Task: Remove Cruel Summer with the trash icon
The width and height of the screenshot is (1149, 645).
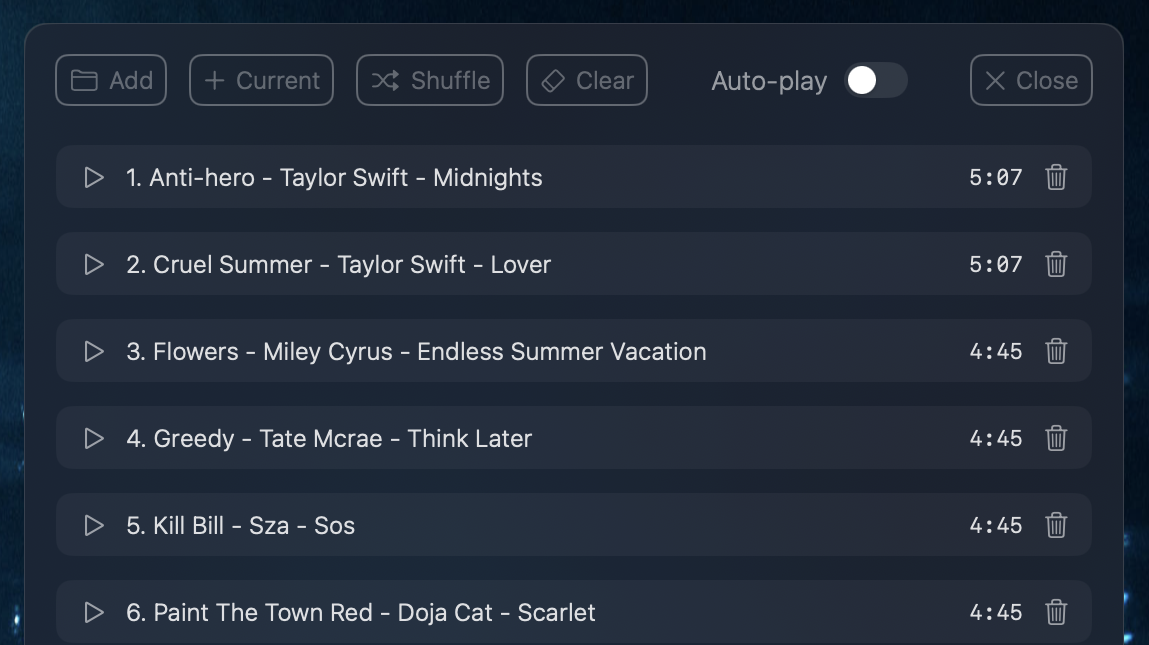Action: tap(1056, 265)
